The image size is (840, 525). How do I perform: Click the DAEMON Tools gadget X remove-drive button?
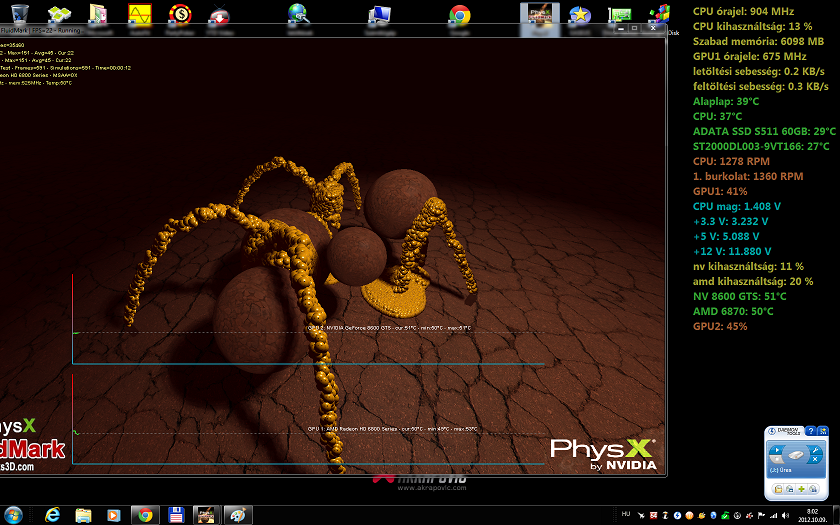(x=815, y=459)
